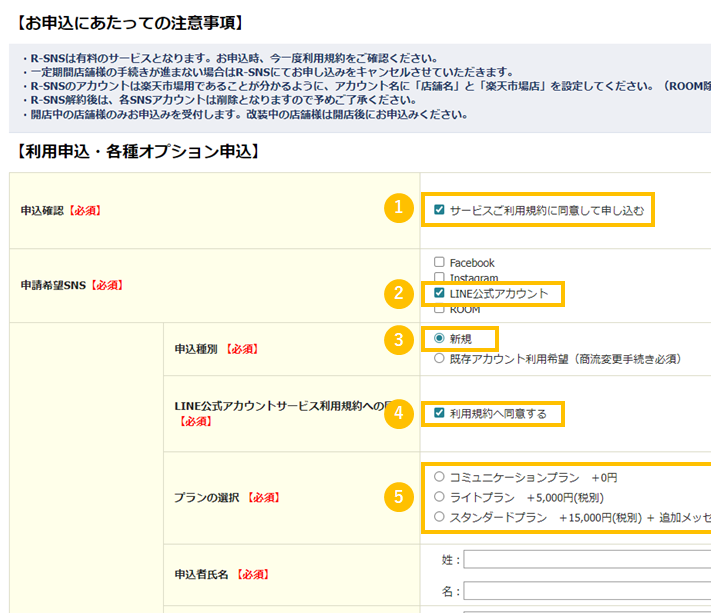
Task: Check the Facebook SNS checkbox
Action: (x=439, y=263)
